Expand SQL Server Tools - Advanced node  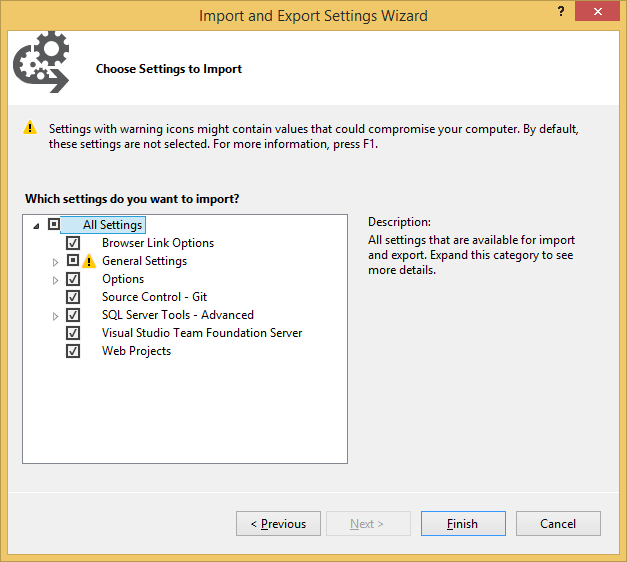pyautogui.click(x=56, y=316)
